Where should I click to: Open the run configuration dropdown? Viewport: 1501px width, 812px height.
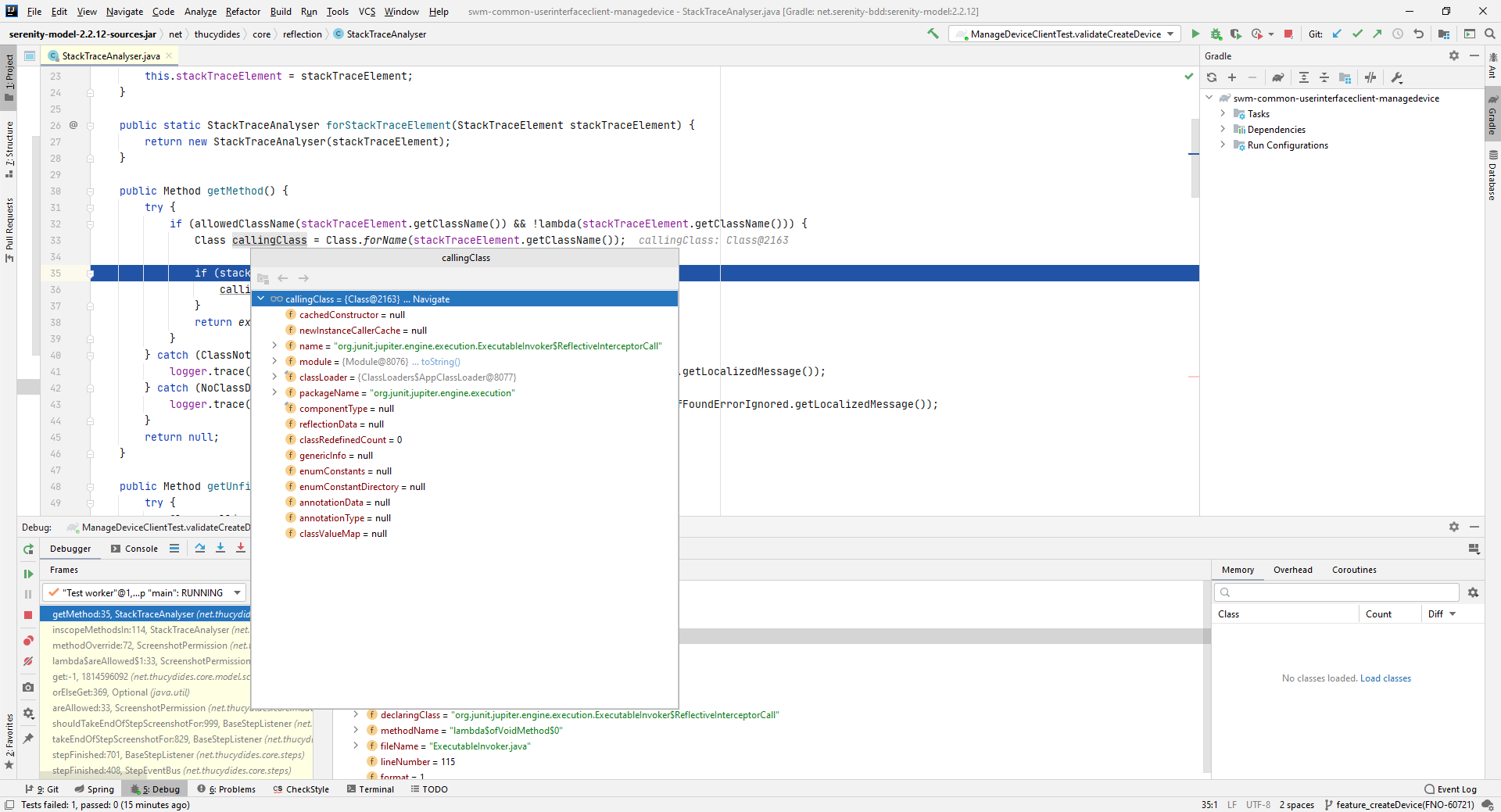[1065, 34]
